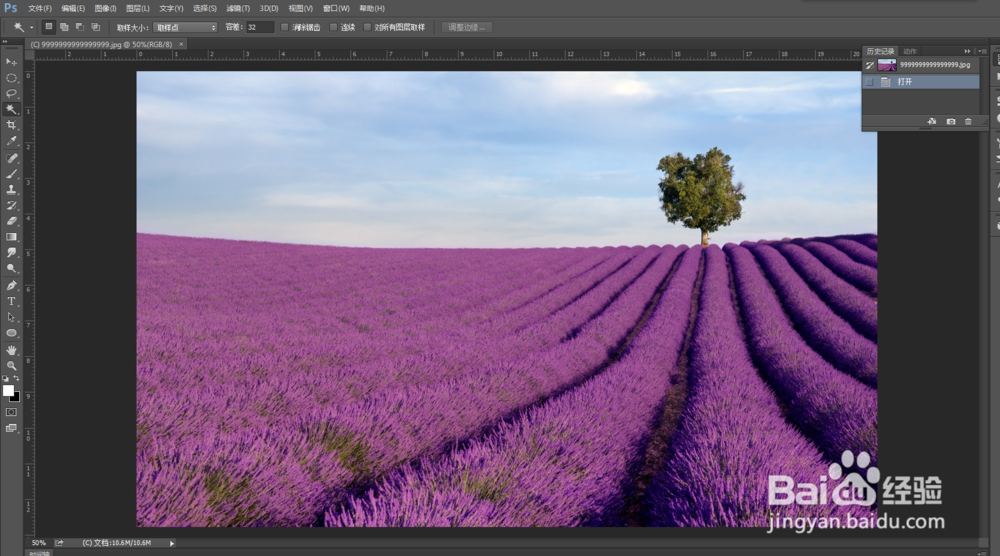The height and width of the screenshot is (556, 1000).
Task: Open the 文件(F) menu
Action: pyautogui.click(x=40, y=8)
